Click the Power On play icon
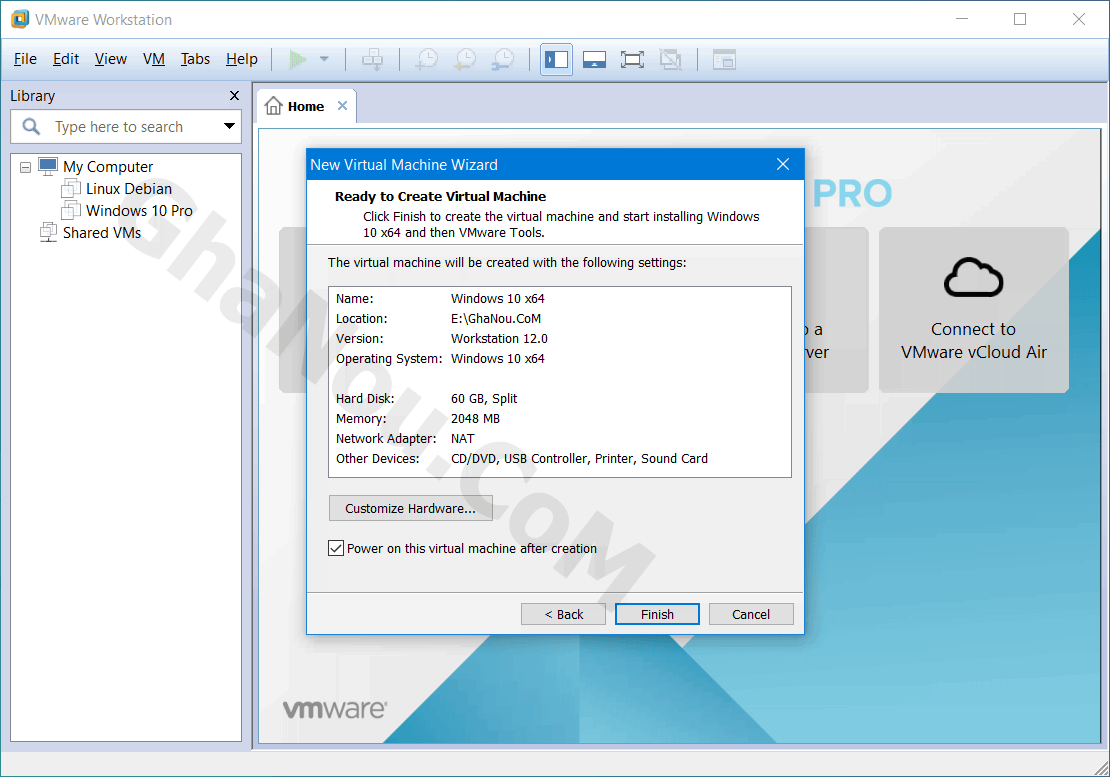Viewport: 1110px width, 777px height. click(x=297, y=59)
